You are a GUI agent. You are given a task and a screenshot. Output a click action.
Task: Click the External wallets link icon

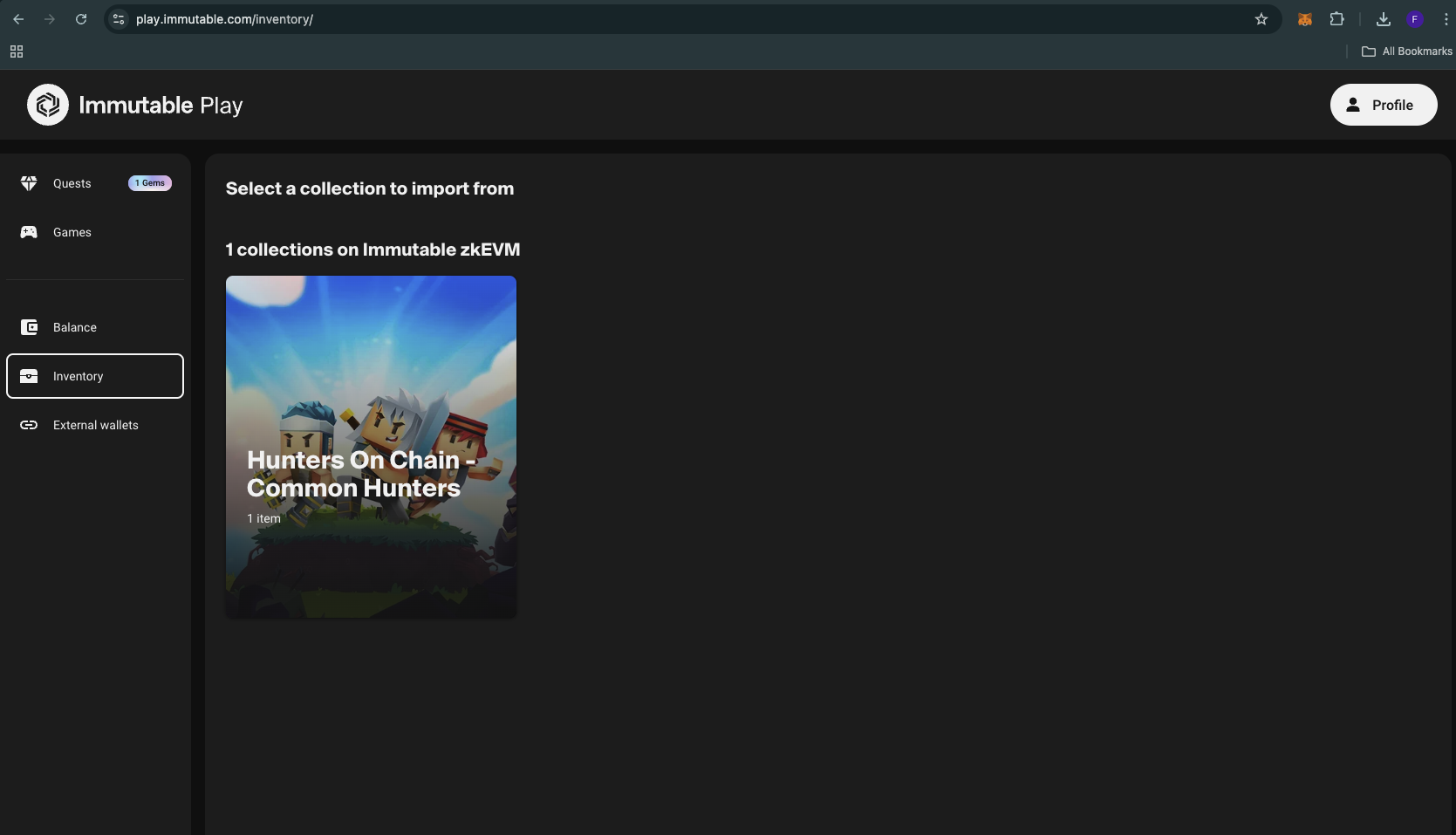pyautogui.click(x=29, y=425)
